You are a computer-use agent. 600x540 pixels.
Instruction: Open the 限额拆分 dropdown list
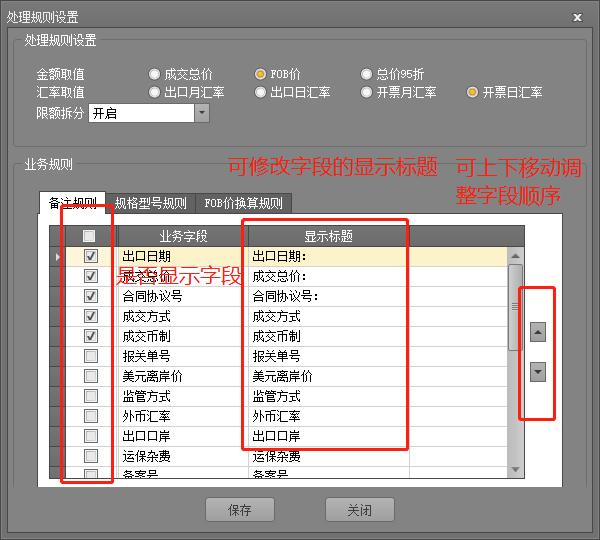pos(202,113)
